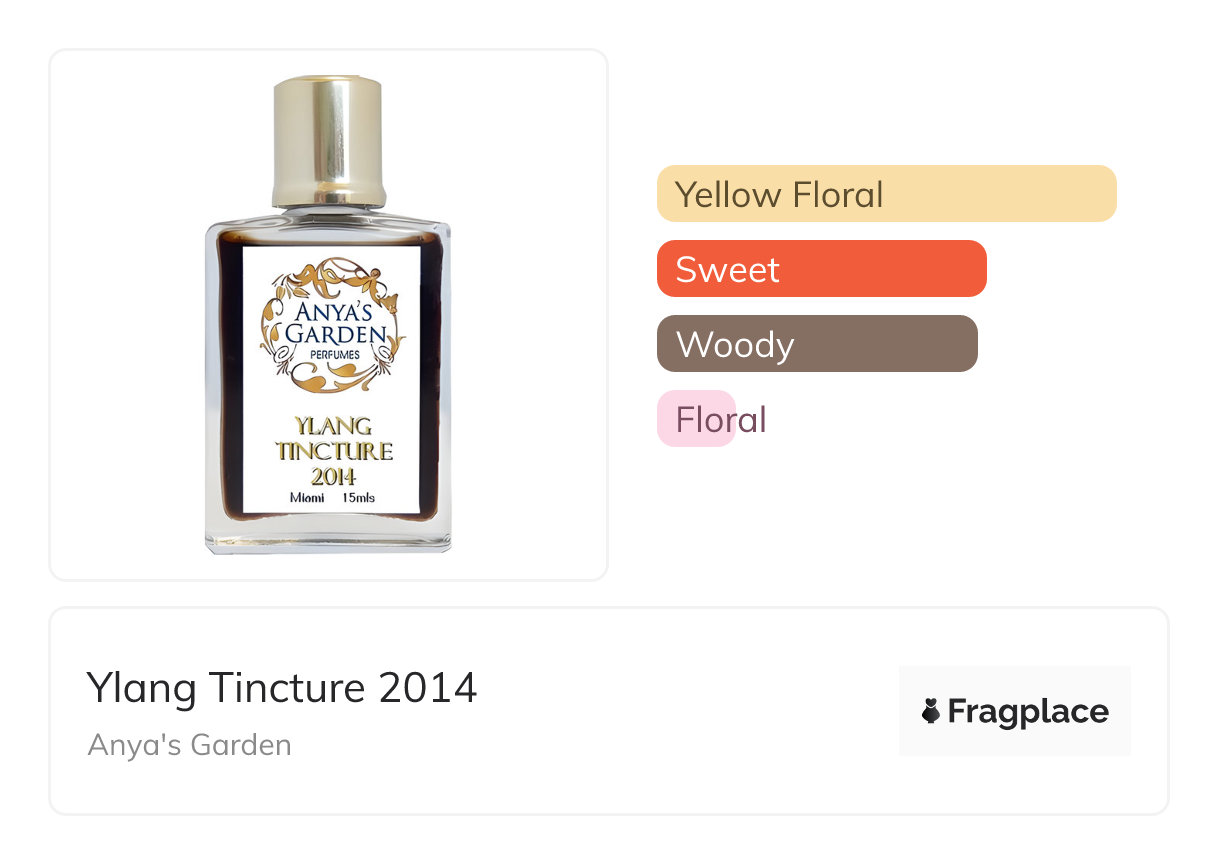Click small PERFUMES text on label
This screenshot has width=1218, height=864.
click(331, 354)
